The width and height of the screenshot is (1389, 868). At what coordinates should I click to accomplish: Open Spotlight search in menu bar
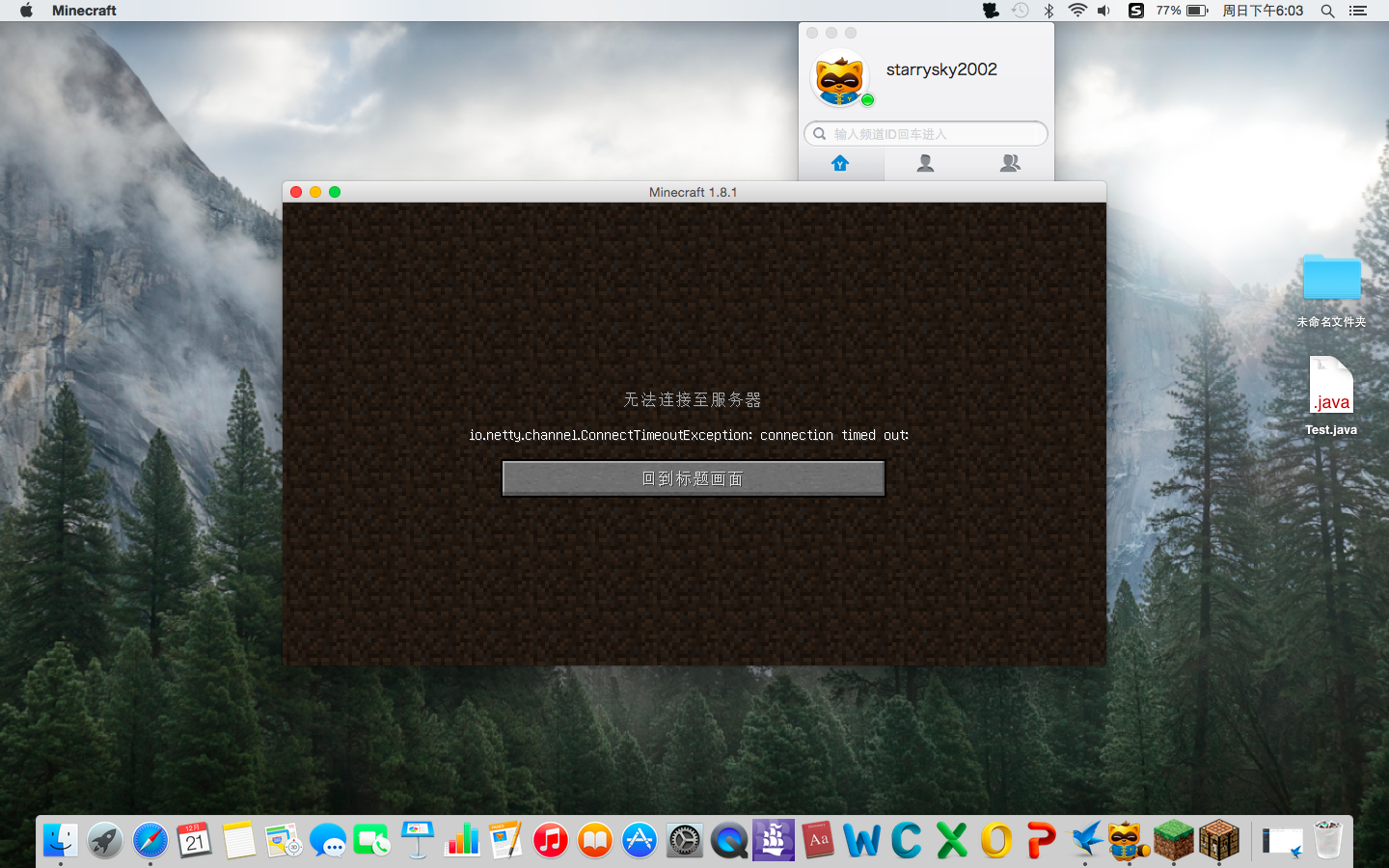[1328, 11]
